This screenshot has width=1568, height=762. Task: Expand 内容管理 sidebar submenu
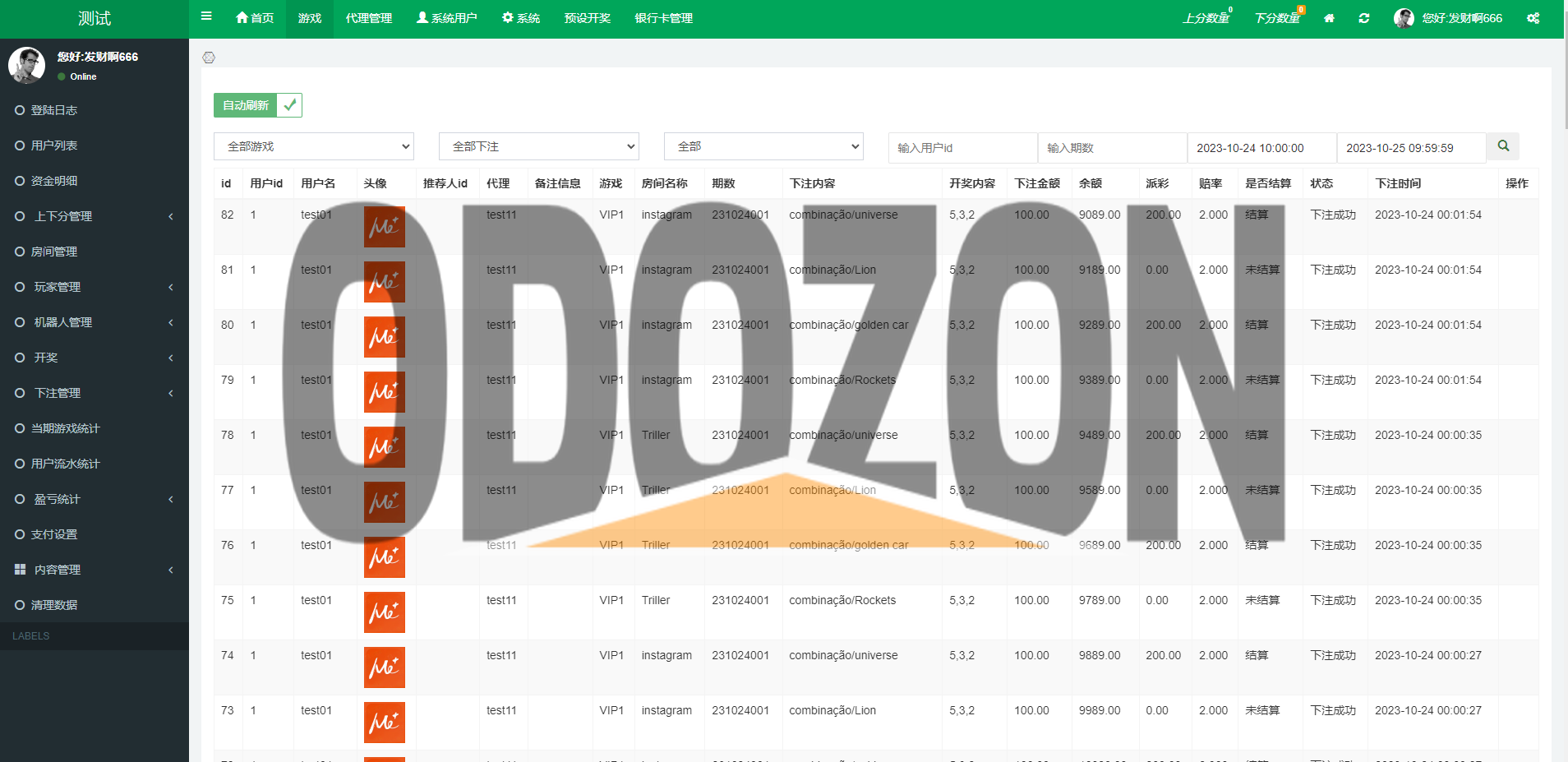pyautogui.click(x=95, y=570)
